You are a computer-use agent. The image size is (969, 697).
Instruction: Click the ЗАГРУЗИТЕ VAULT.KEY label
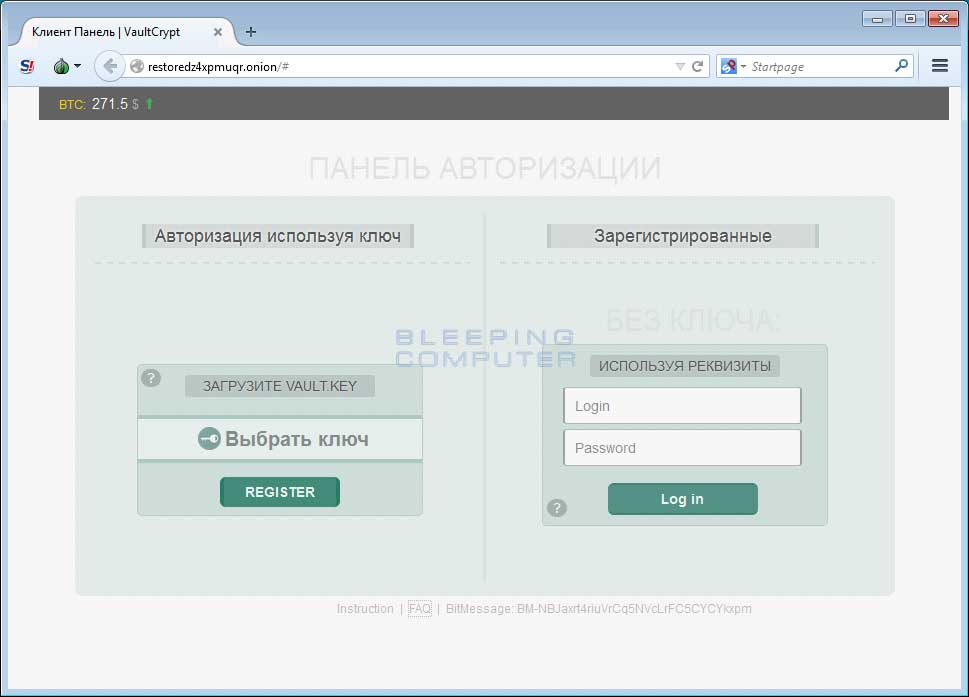point(280,386)
